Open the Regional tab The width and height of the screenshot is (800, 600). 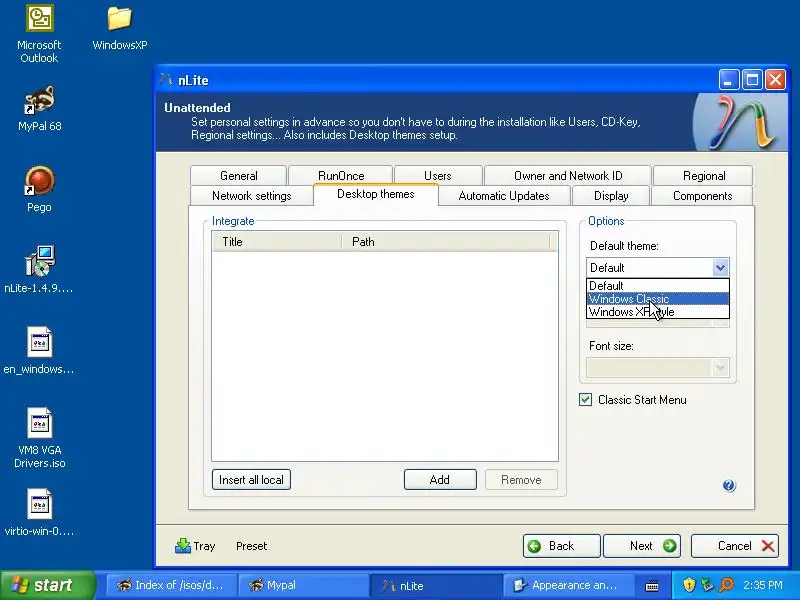tap(704, 176)
